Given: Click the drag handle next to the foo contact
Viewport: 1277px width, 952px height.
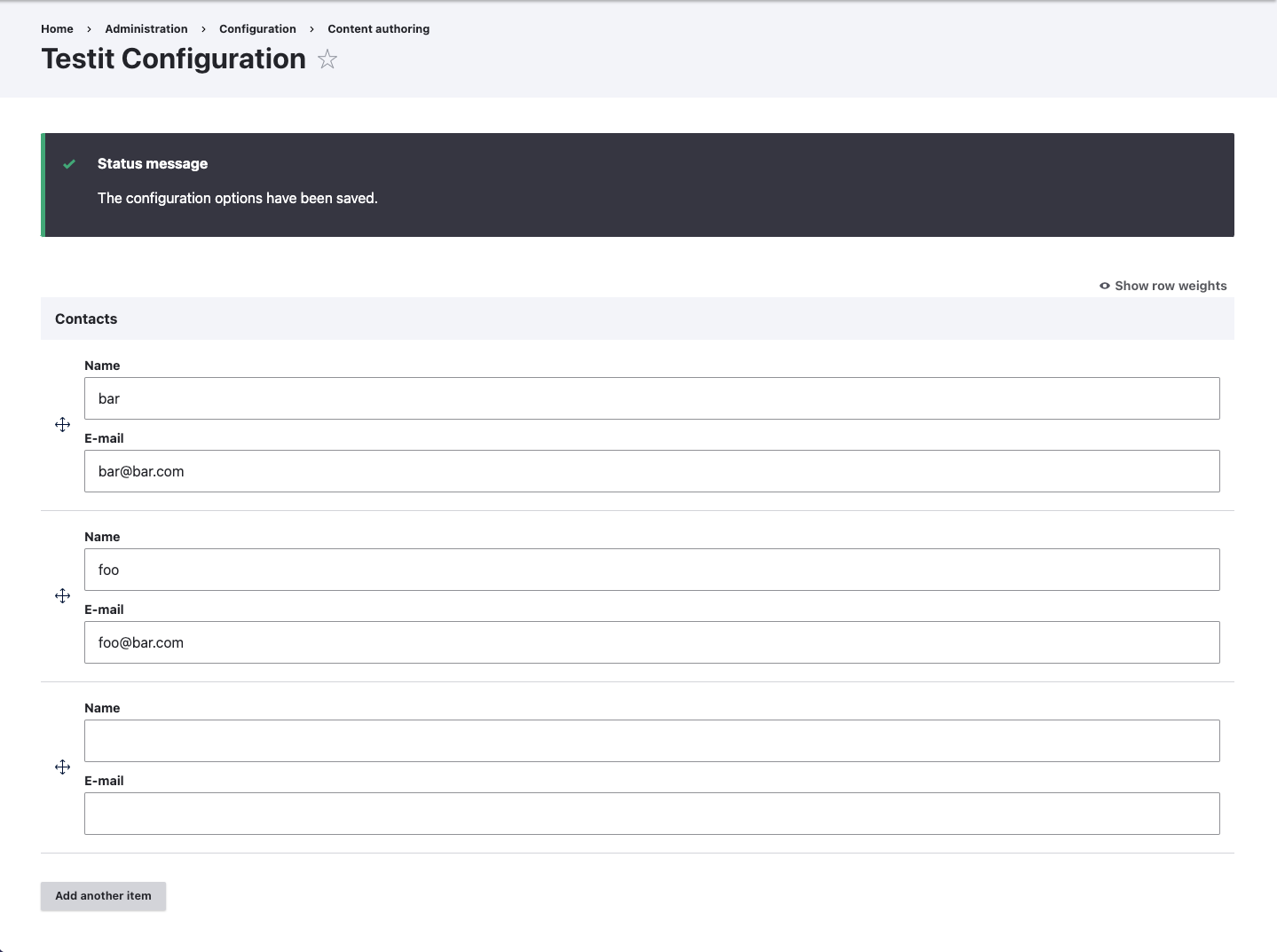Looking at the screenshot, I should (62, 595).
